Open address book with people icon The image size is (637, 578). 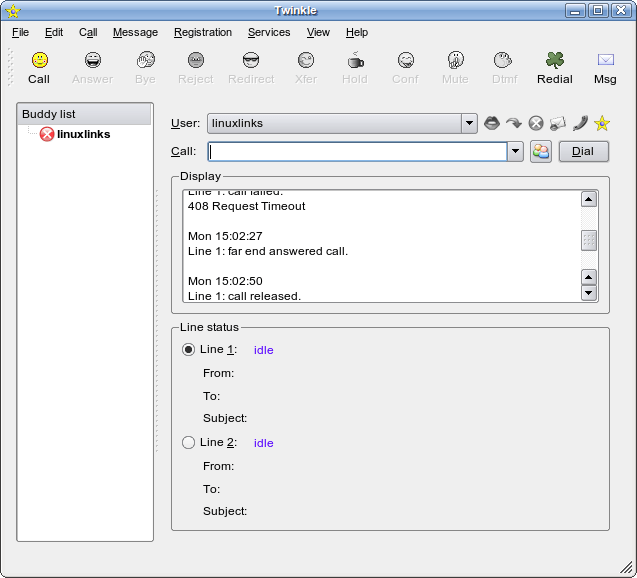tap(541, 152)
